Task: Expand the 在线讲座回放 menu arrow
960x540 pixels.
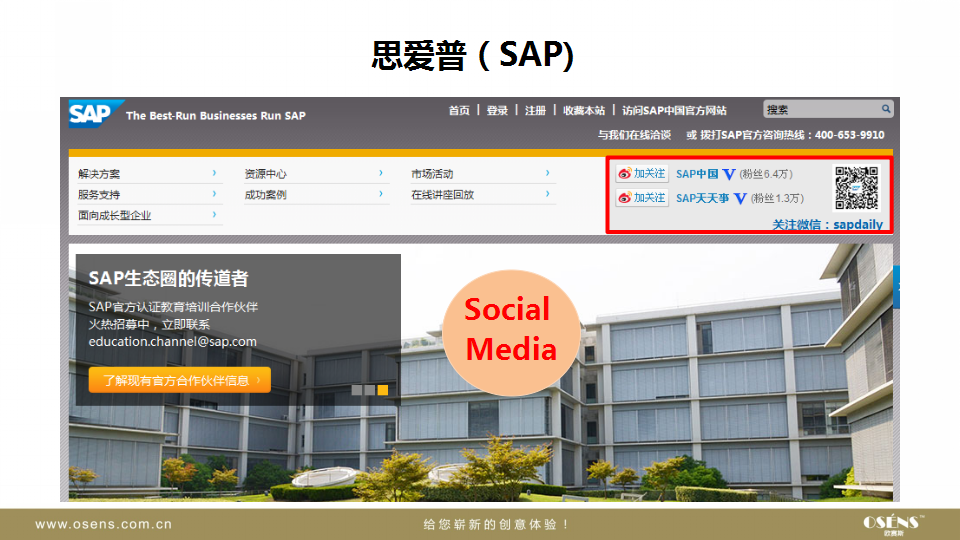Action: (x=547, y=194)
